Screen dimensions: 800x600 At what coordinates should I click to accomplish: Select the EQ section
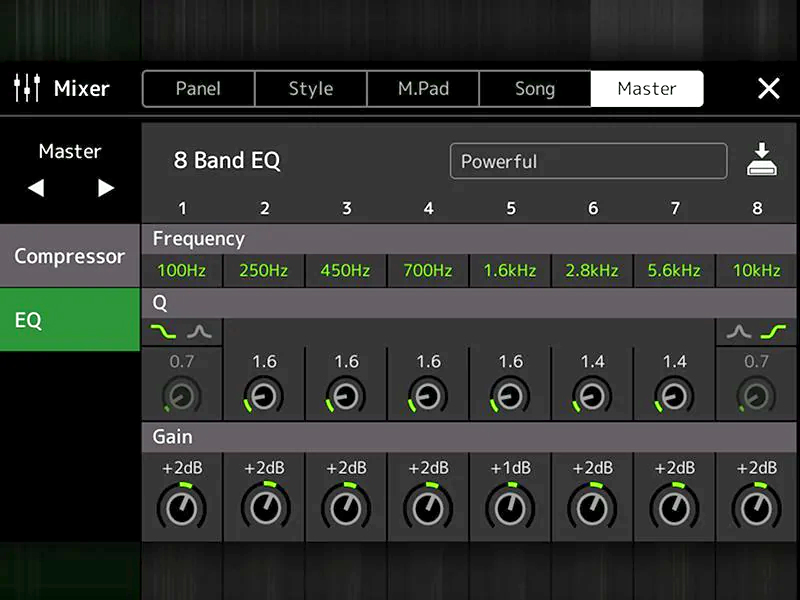[x=70, y=319]
